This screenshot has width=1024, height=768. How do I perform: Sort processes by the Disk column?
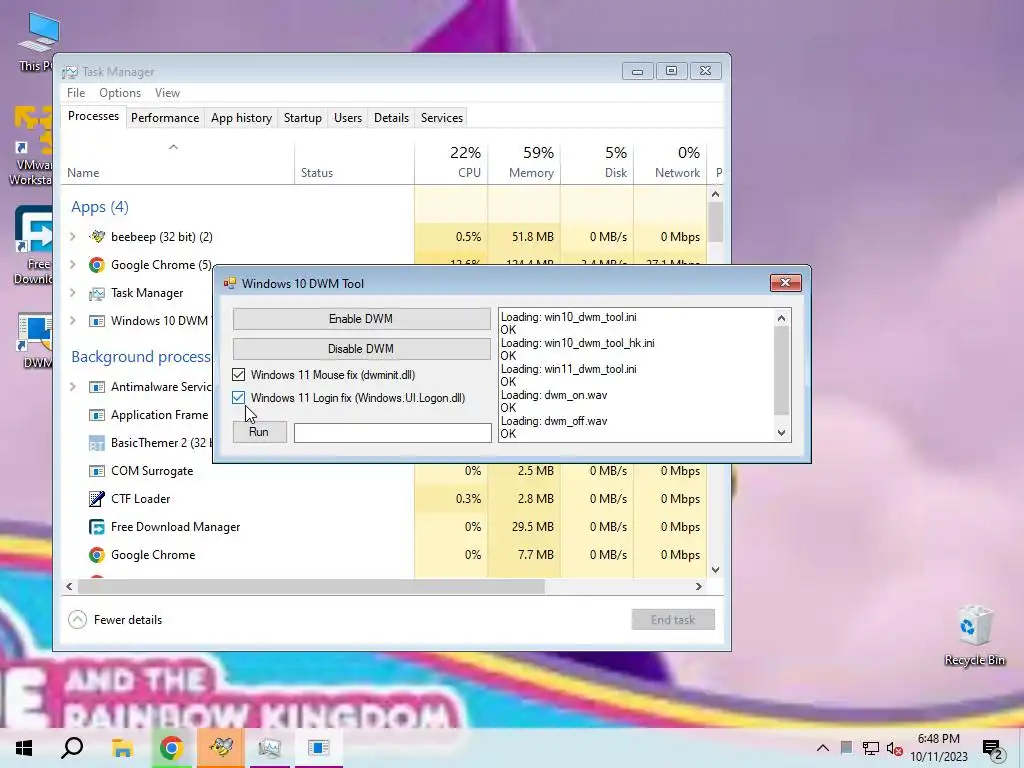pos(598,162)
